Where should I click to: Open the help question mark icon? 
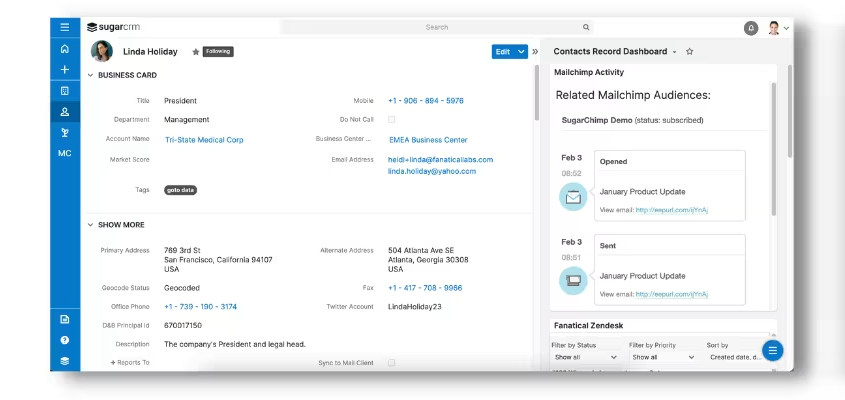[x=65, y=340]
